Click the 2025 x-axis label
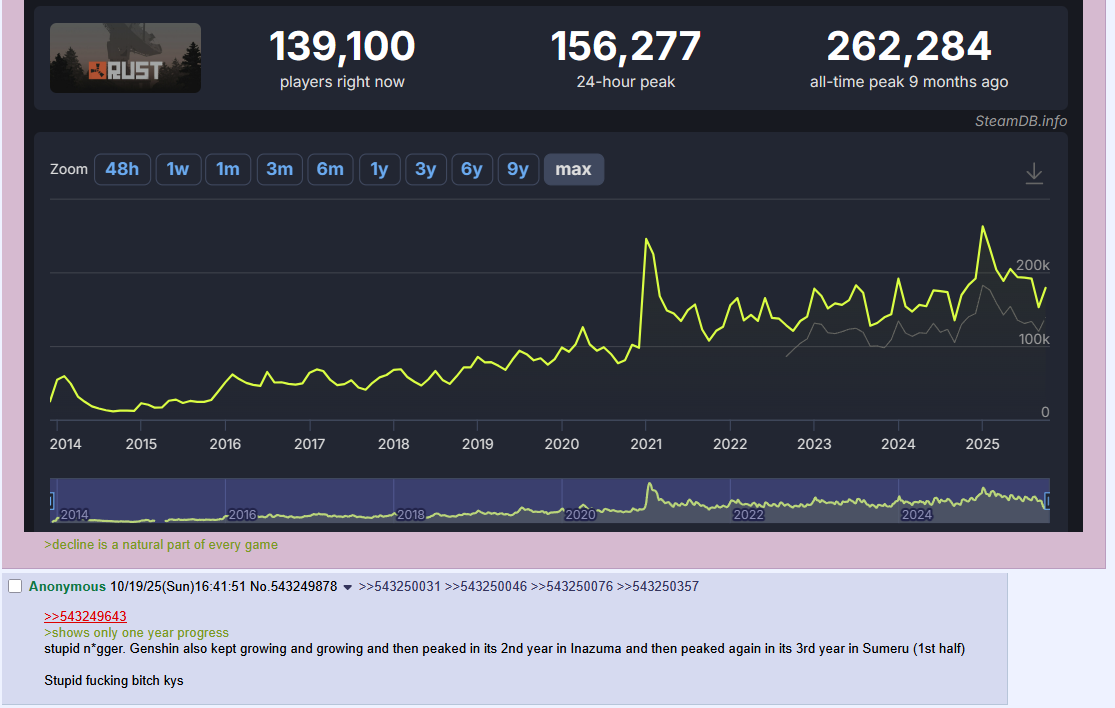 [x=982, y=444]
